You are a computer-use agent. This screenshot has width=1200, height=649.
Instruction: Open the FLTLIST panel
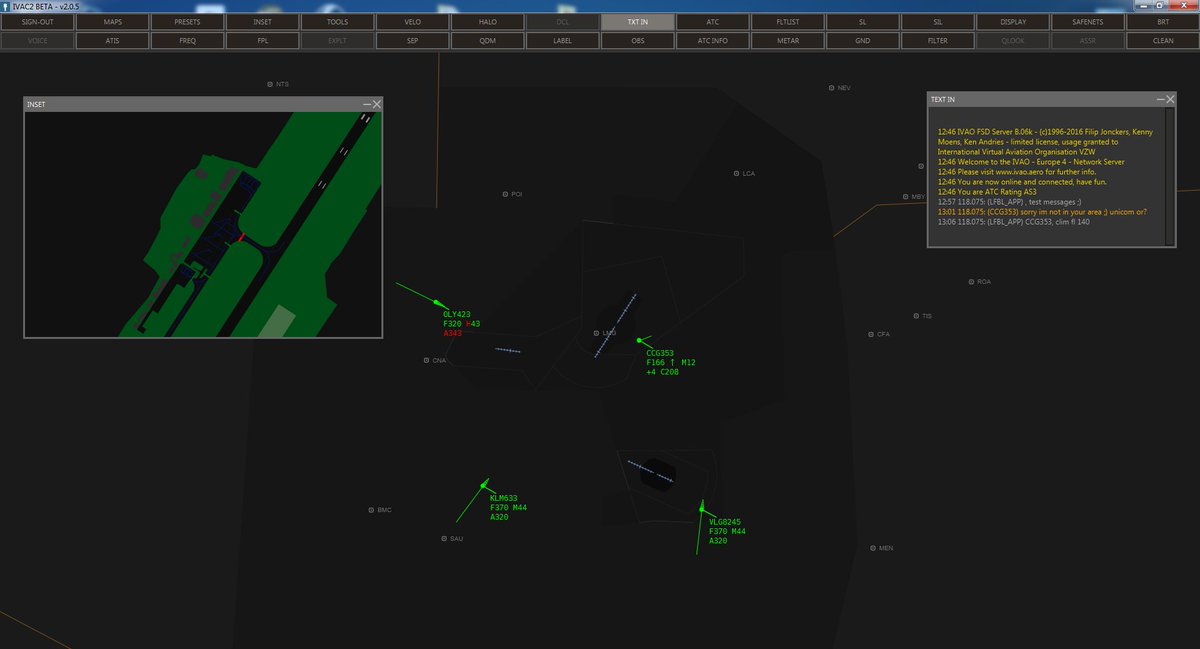(x=787, y=21)
